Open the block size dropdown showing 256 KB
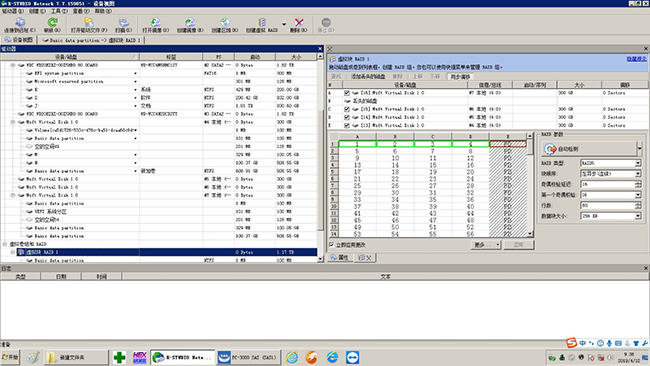 point(611,216)
